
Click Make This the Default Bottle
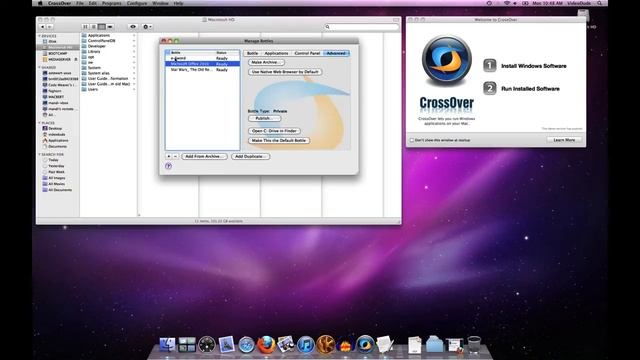tap(279, 140)
